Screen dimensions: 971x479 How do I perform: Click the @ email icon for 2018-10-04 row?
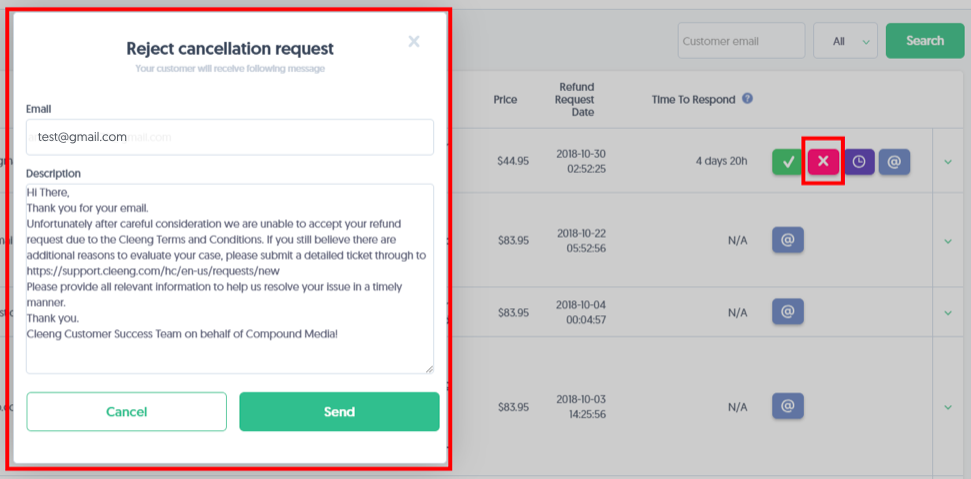click(788, 311)
